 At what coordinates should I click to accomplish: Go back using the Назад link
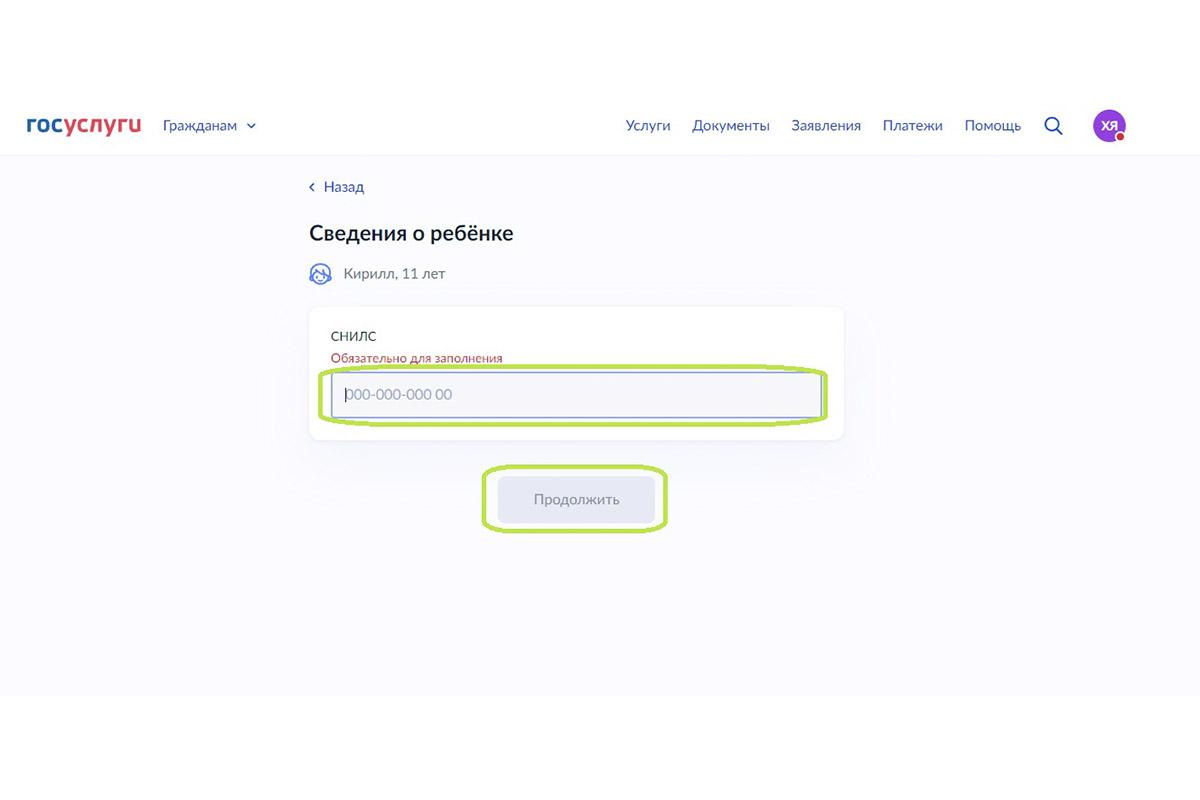(x=343, y=187)
